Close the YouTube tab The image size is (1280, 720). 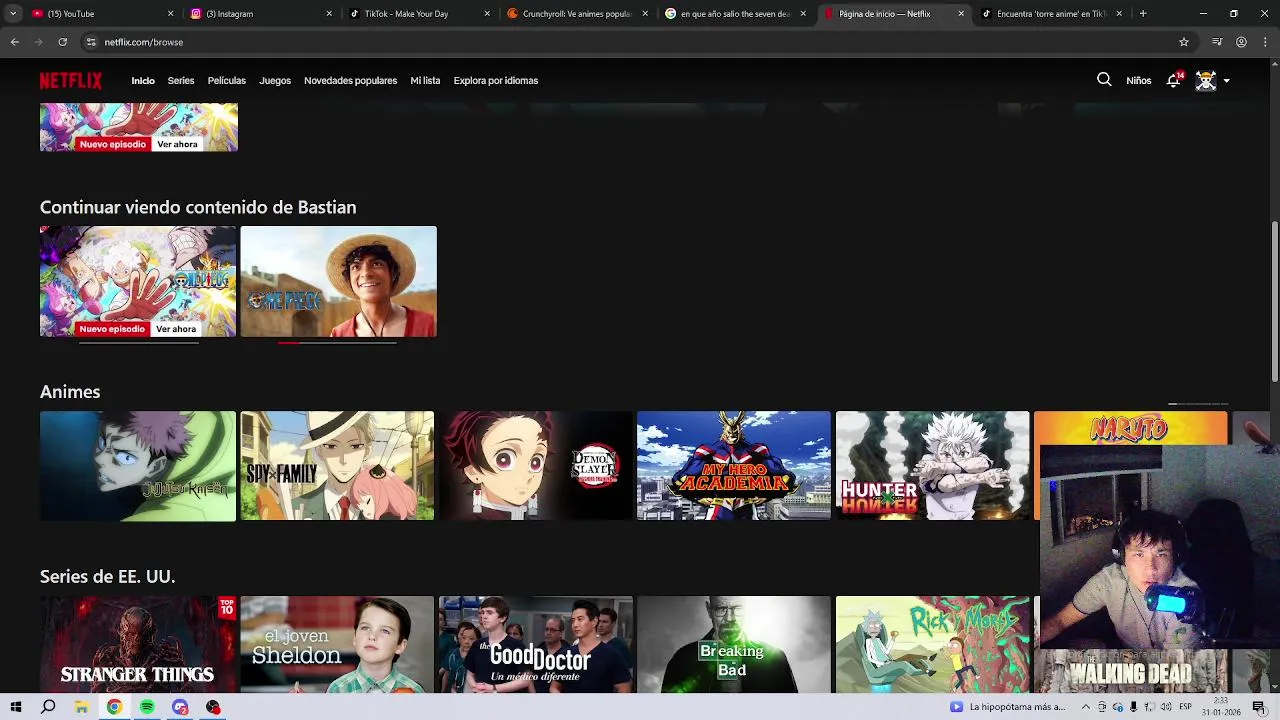[x=170, y=14]
